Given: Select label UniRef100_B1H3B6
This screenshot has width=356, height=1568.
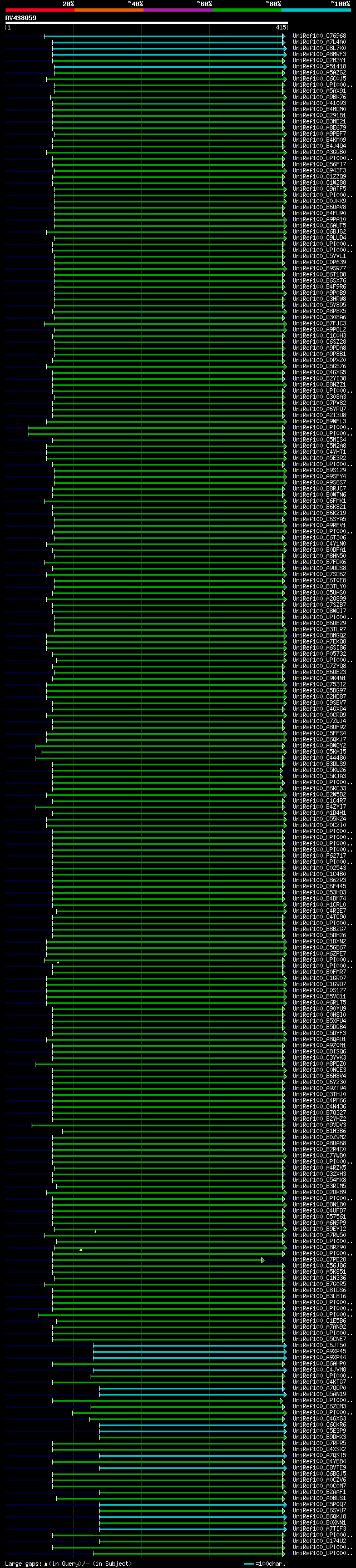Looking at the screenshot, I should (319, 1131).
